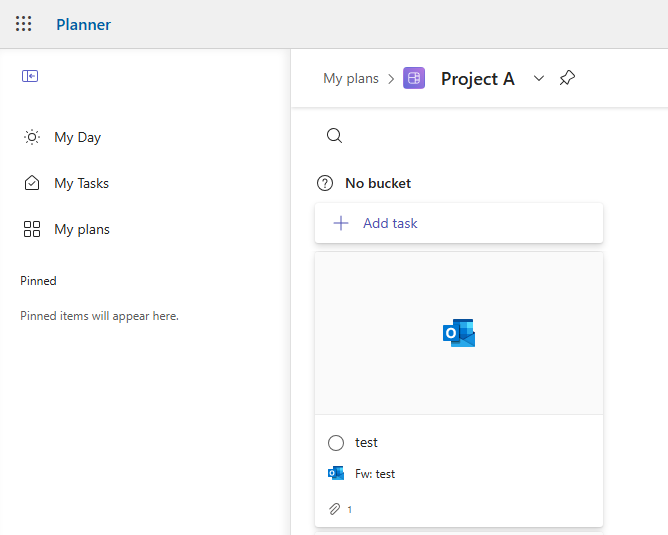Image resolution: width=668 pixels, height=535 pixels.
Task: Open the app launcher grid icon
Action: 24,24
